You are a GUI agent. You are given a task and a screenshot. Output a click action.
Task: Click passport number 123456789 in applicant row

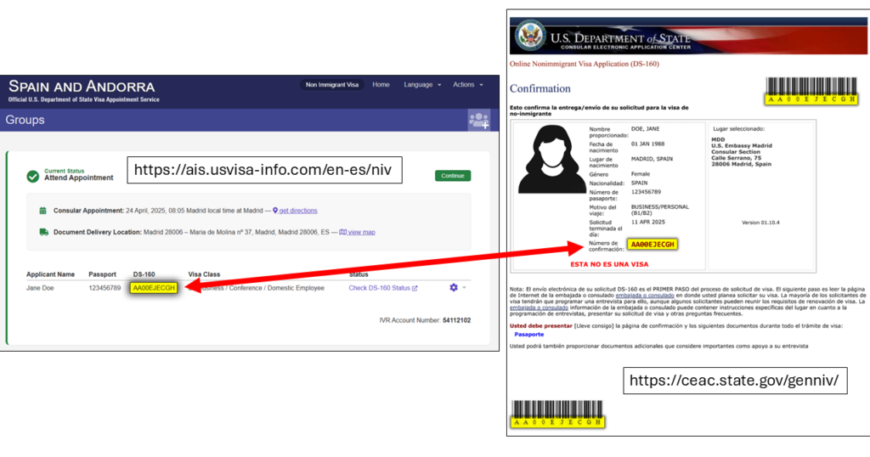[104, 288]
